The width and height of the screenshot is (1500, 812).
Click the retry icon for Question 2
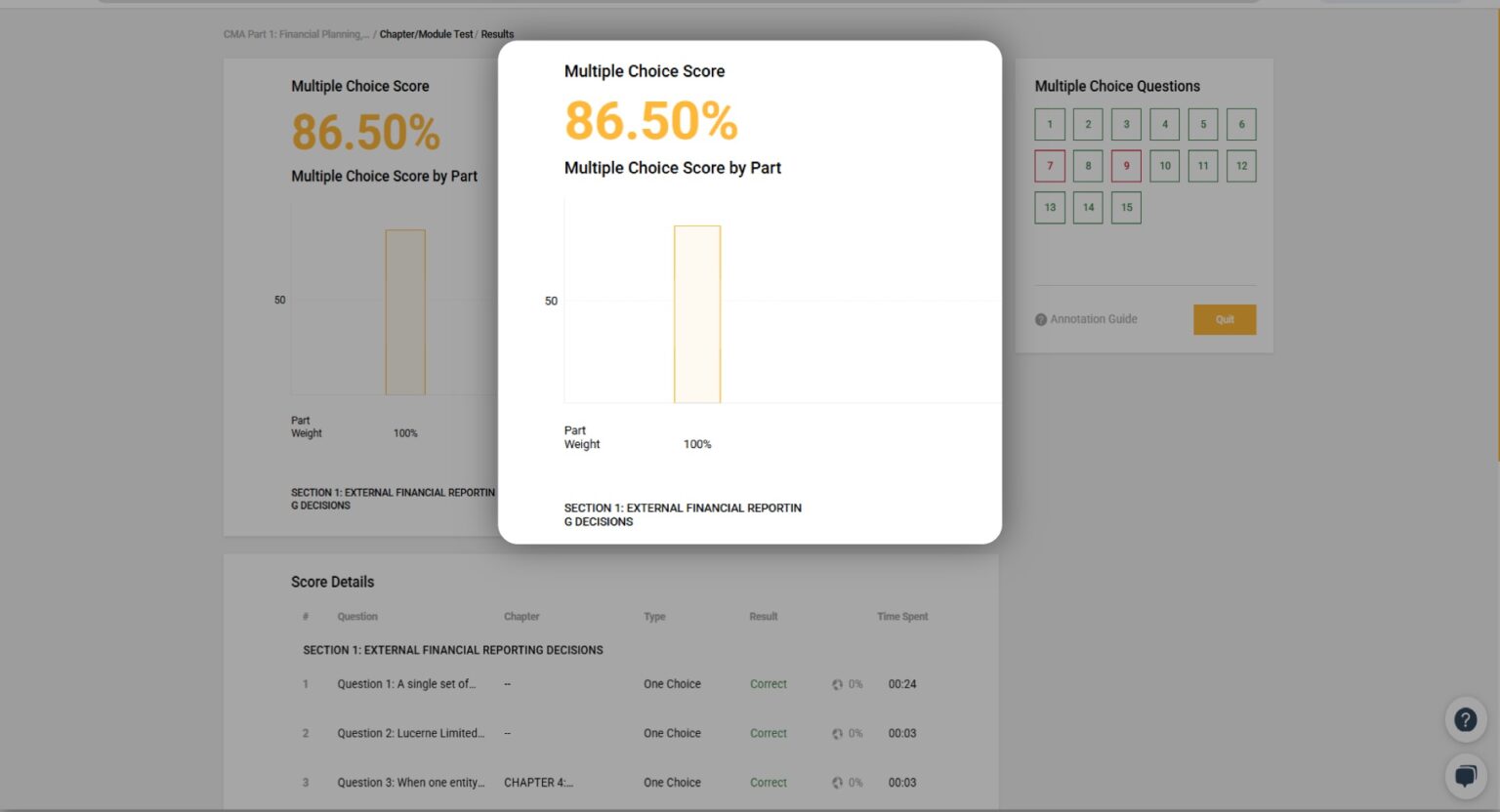[x=837, y=734]
